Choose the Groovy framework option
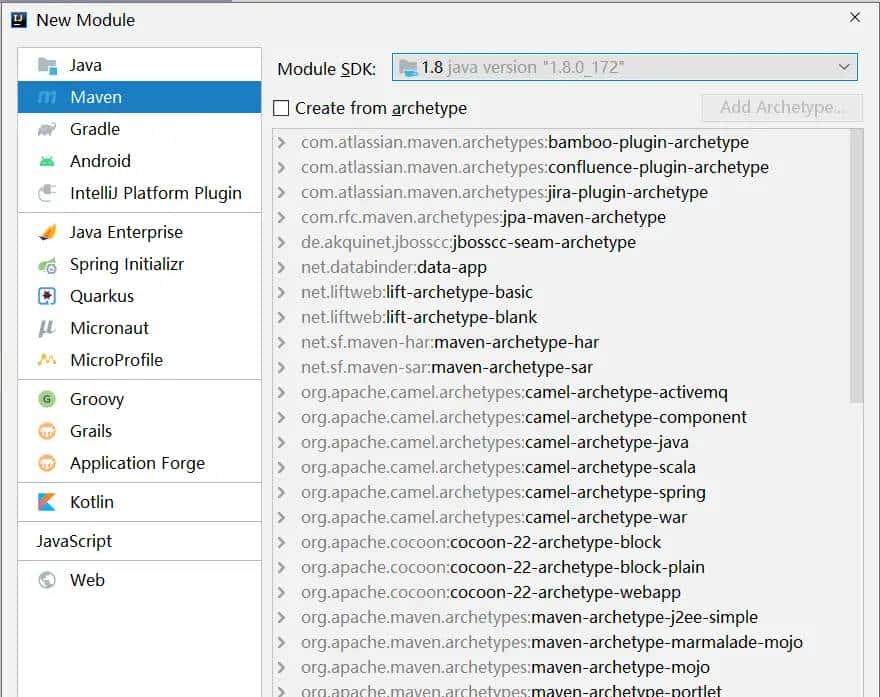 pos(90,398)
